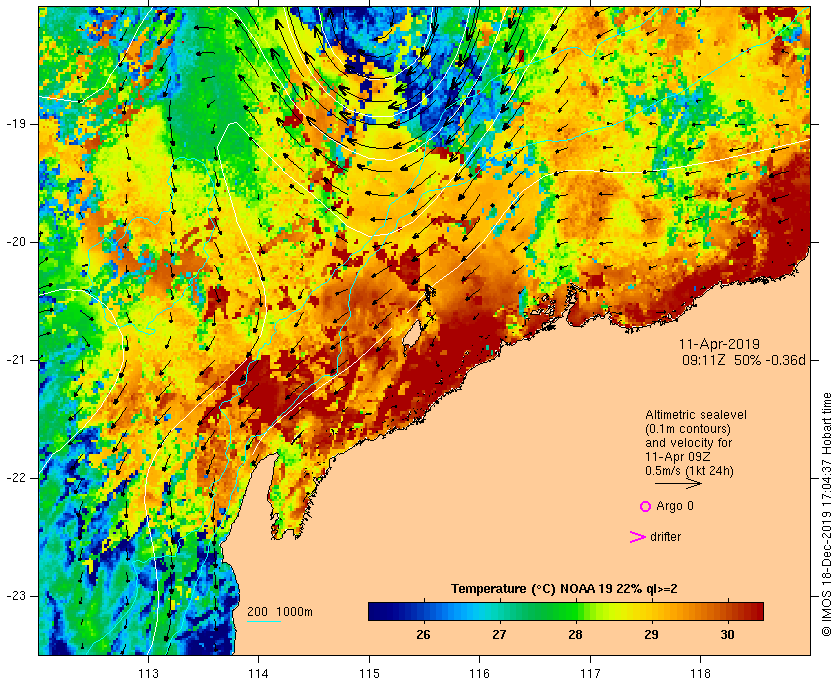This screenshot has width=840, height=680.
Task: Click the 'and velocity for' text line
Action: (x=688, y=443)
